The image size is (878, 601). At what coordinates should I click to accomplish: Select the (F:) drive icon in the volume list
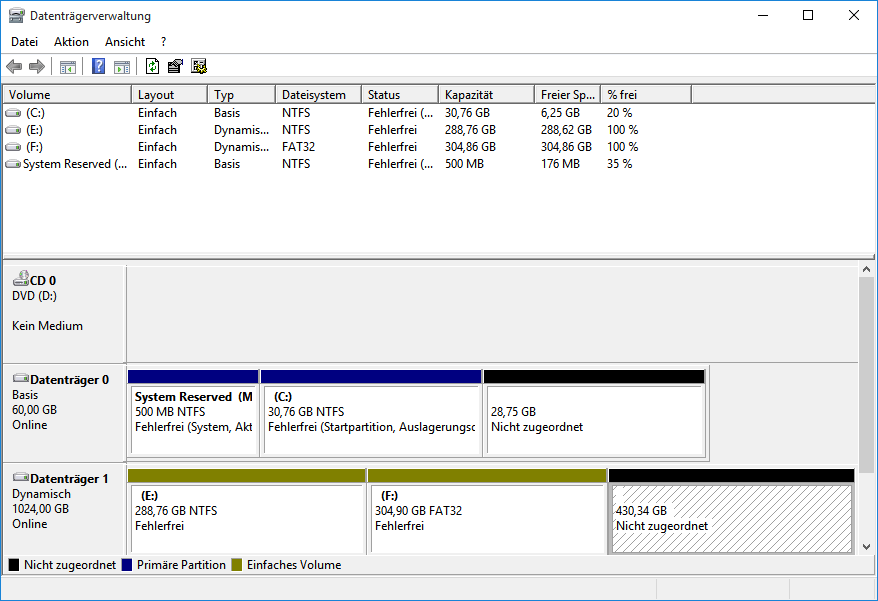tap(13, 147)
